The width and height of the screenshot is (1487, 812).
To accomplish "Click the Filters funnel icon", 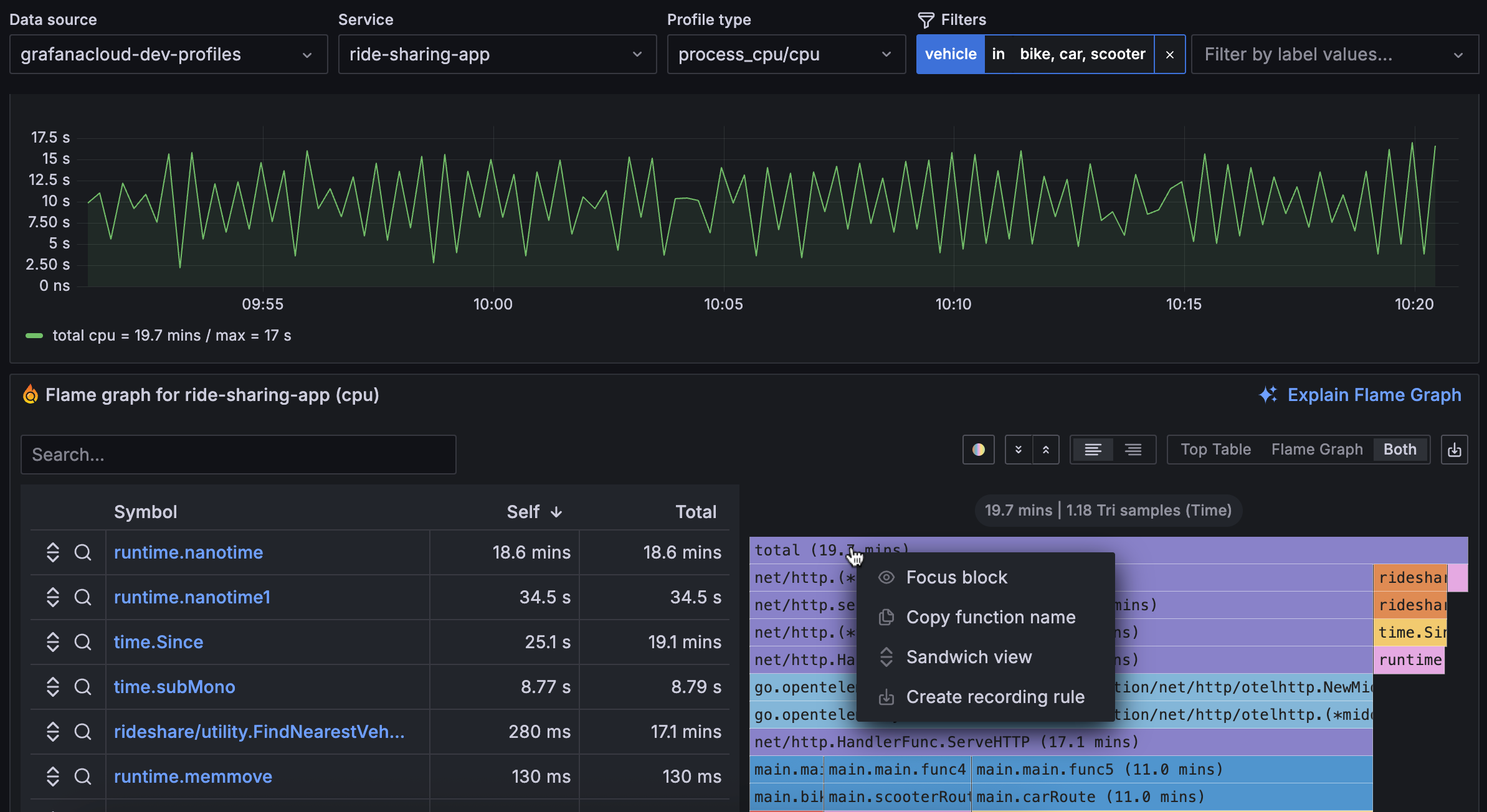I will pyautogui.click(x=926, y=19).
